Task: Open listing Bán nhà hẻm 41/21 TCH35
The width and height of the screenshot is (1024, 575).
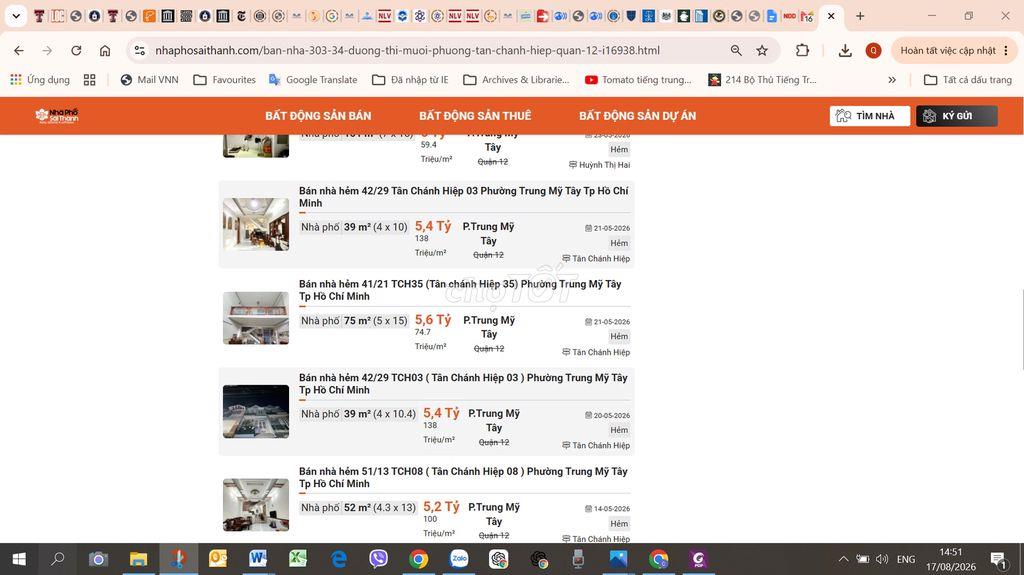Action: [460, 290]
